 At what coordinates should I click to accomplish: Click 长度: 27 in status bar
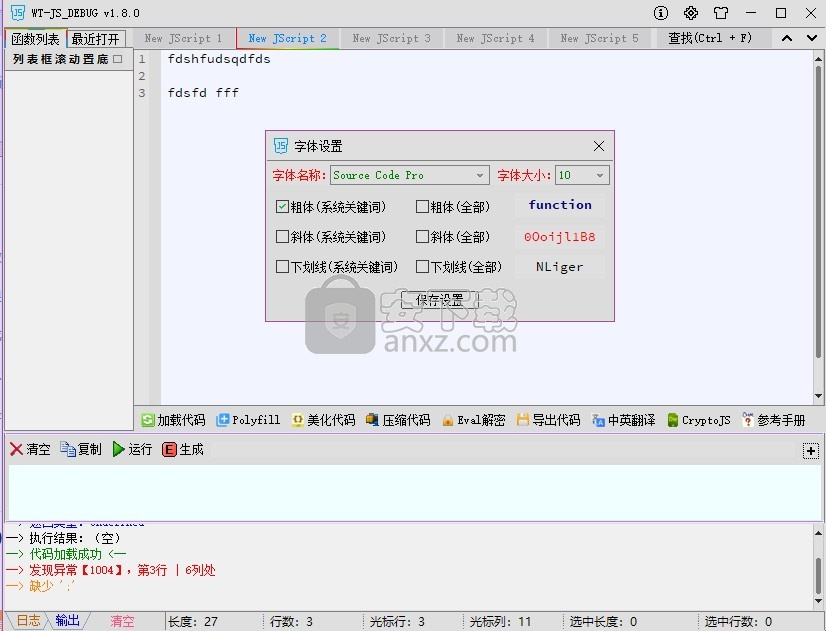pyautogui.click(x=192, y=622)
